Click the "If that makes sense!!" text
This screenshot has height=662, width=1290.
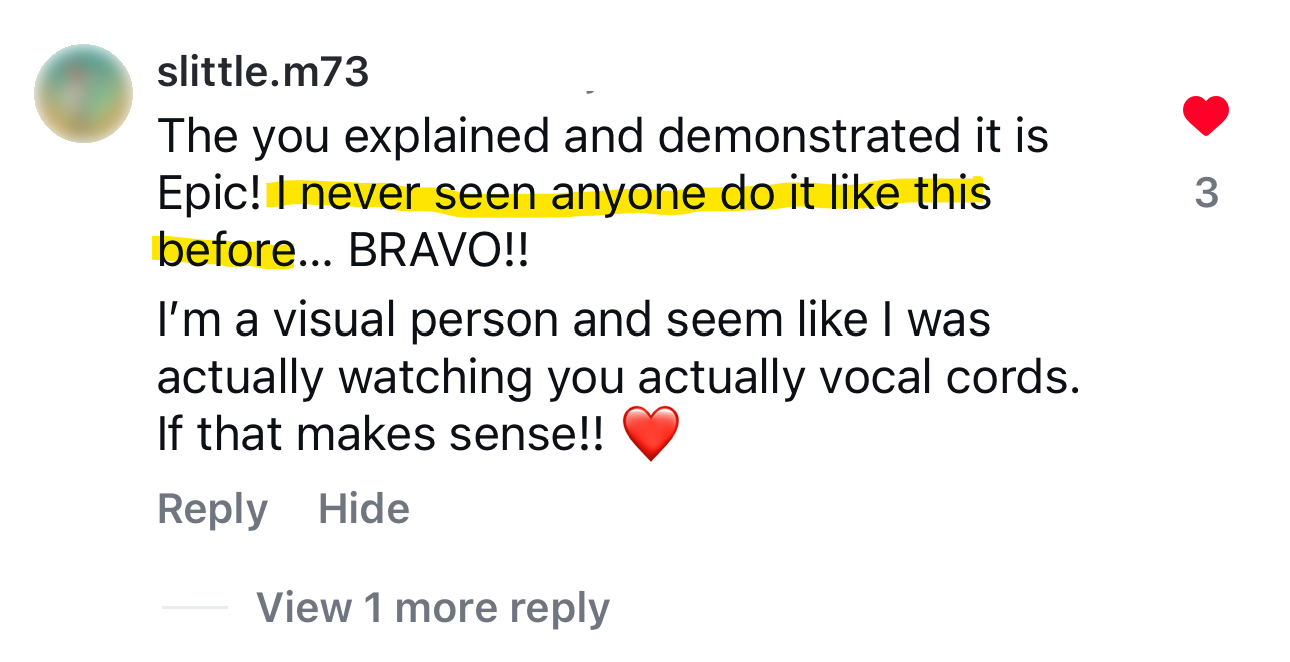[380, 436]
